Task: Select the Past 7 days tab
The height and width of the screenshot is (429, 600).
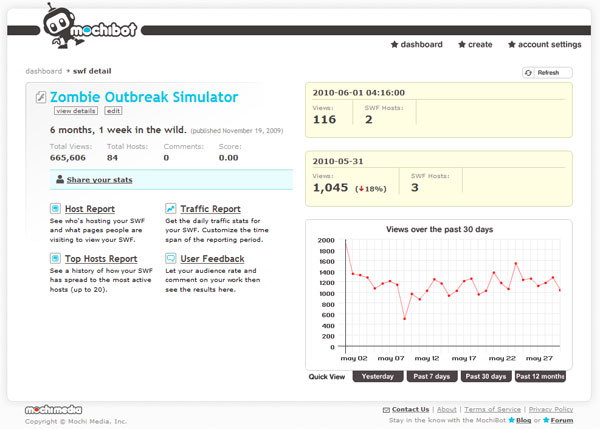Action: [432, 377]
